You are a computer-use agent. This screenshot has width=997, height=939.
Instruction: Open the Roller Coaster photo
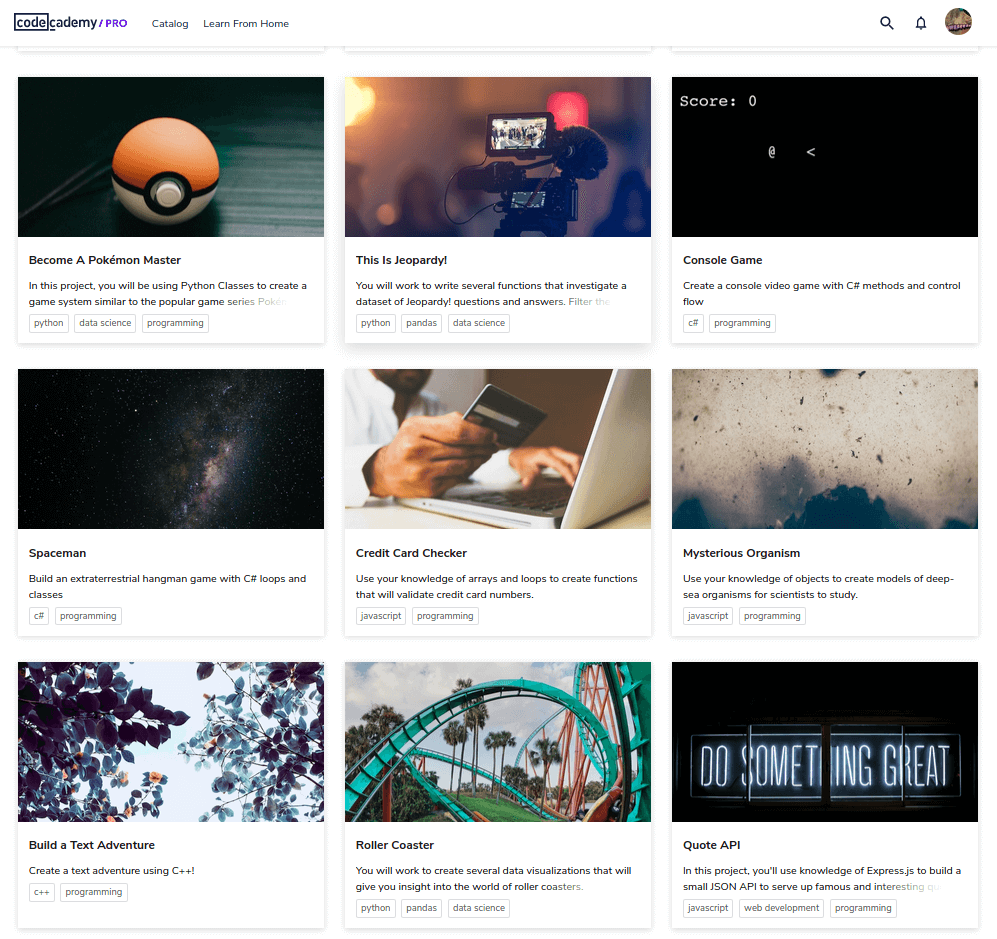point(498,742)
